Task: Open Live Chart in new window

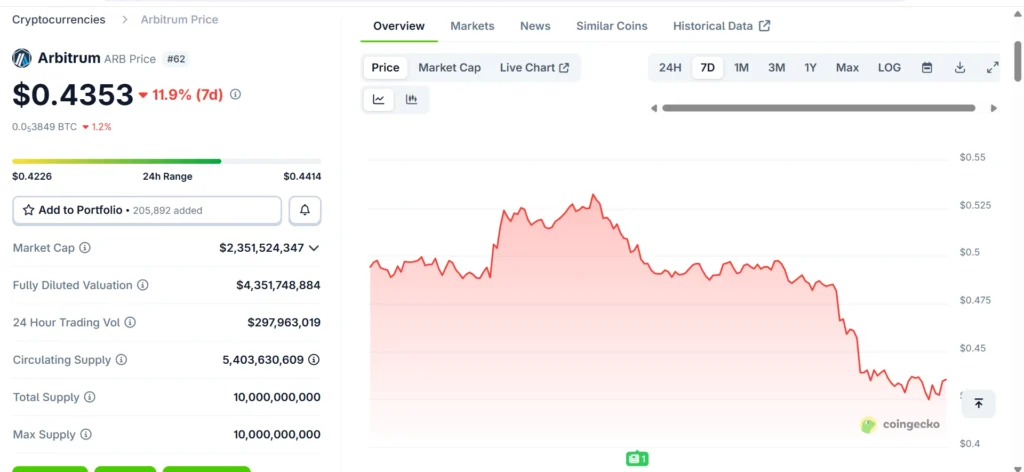Action: [534, 67]
